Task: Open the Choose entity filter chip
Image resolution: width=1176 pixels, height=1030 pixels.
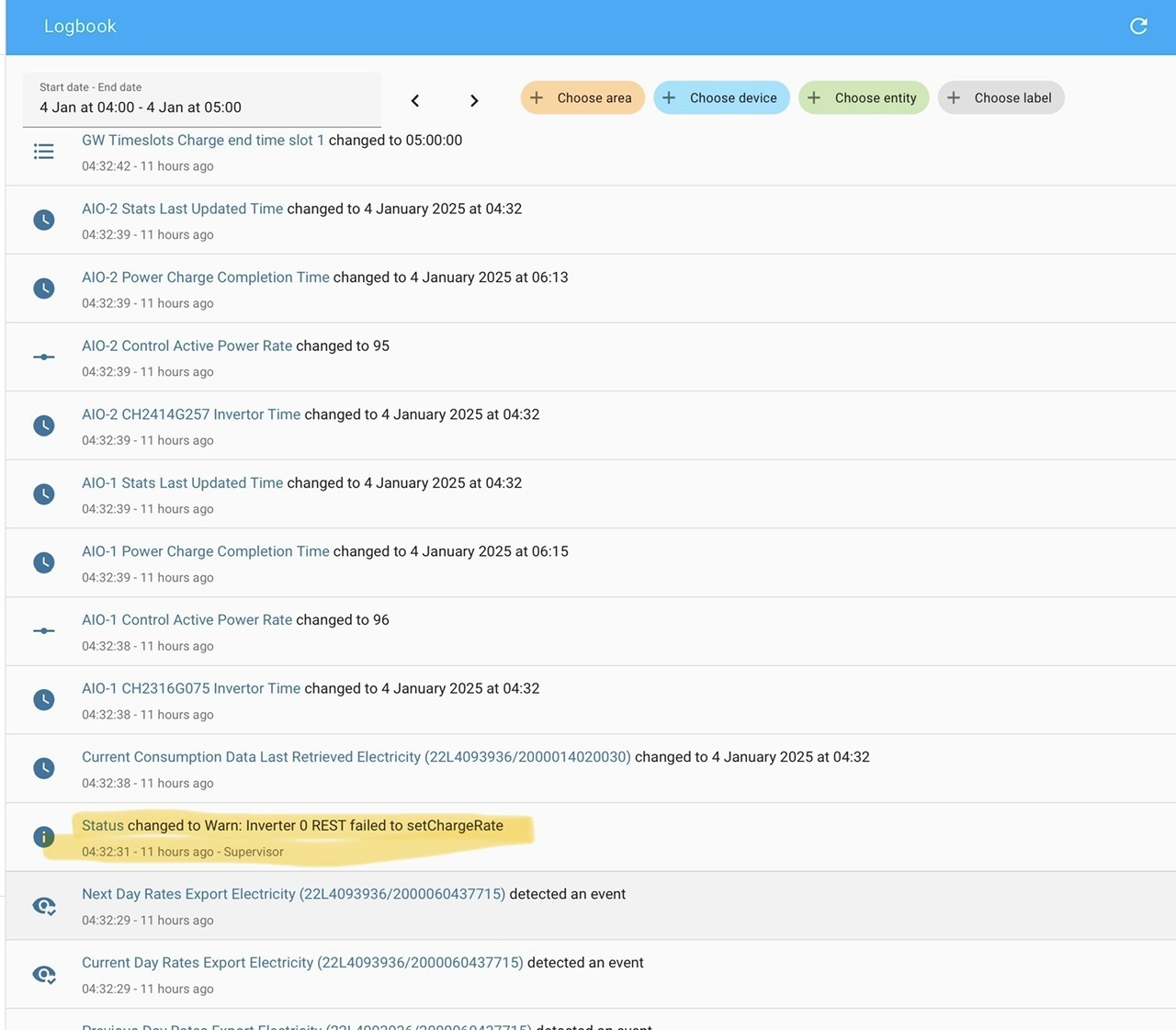Action: point(864,98)
